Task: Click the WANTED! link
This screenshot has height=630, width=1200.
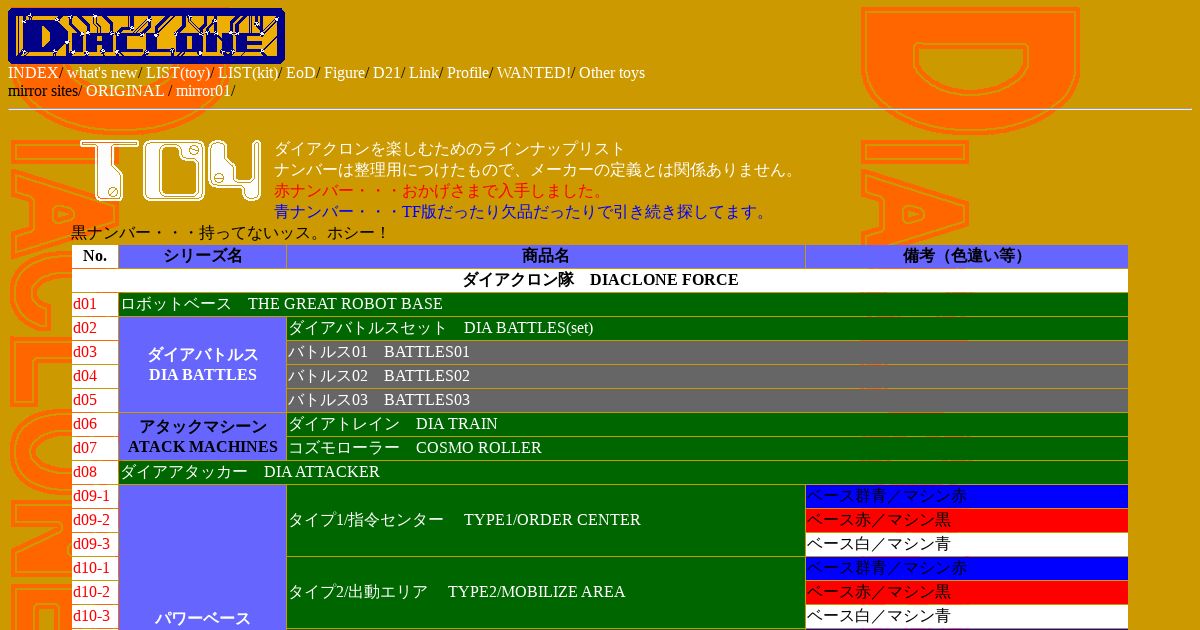Action: tap(534, 73)
